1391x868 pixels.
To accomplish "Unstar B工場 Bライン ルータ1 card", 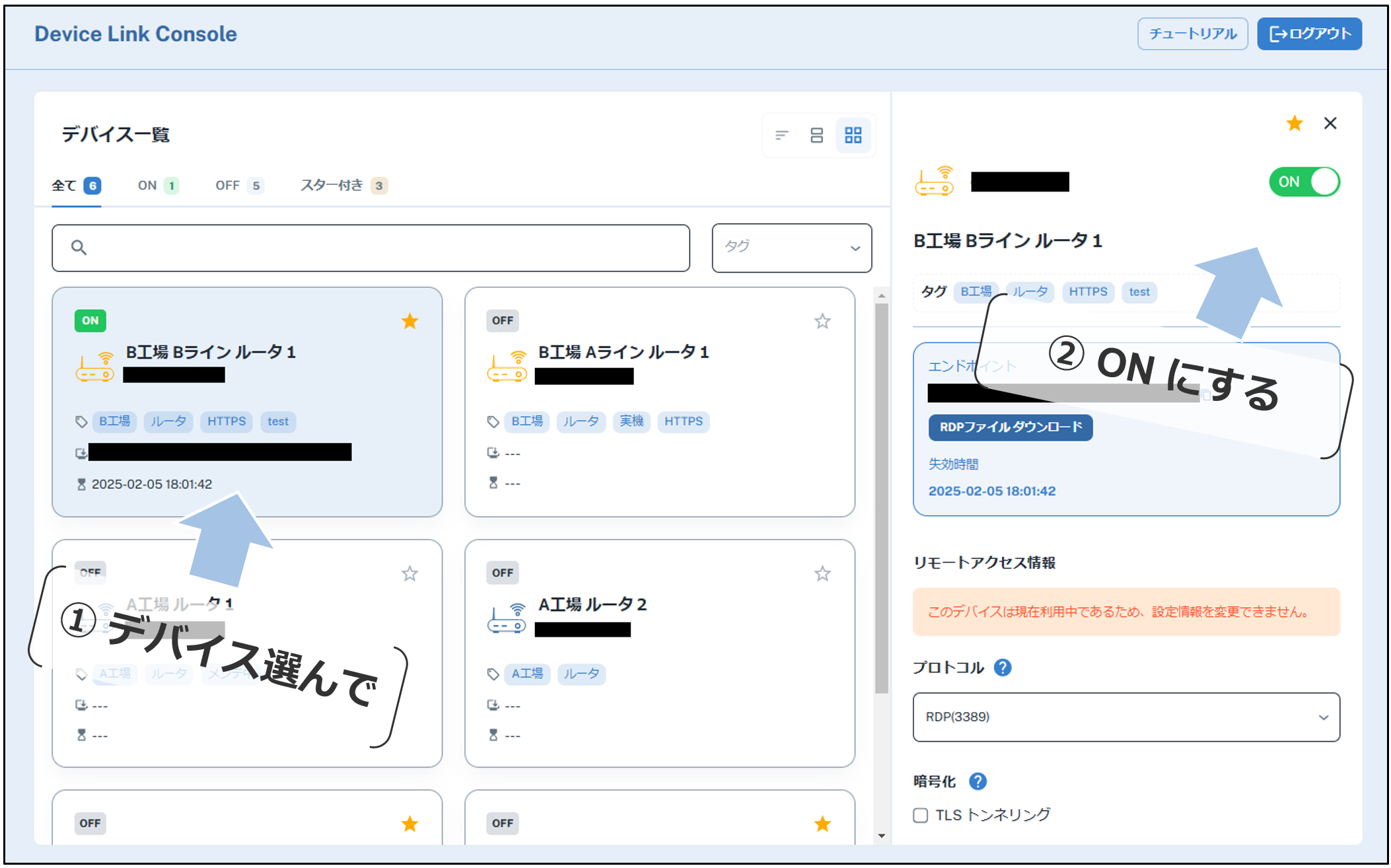I will tap(410, 322).
